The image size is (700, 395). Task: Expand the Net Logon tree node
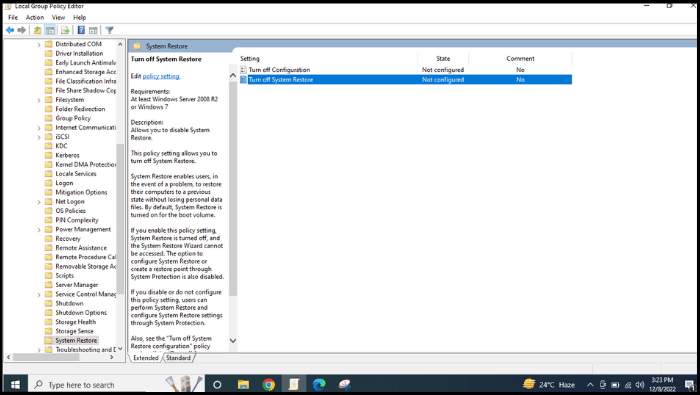pos(39,202)
